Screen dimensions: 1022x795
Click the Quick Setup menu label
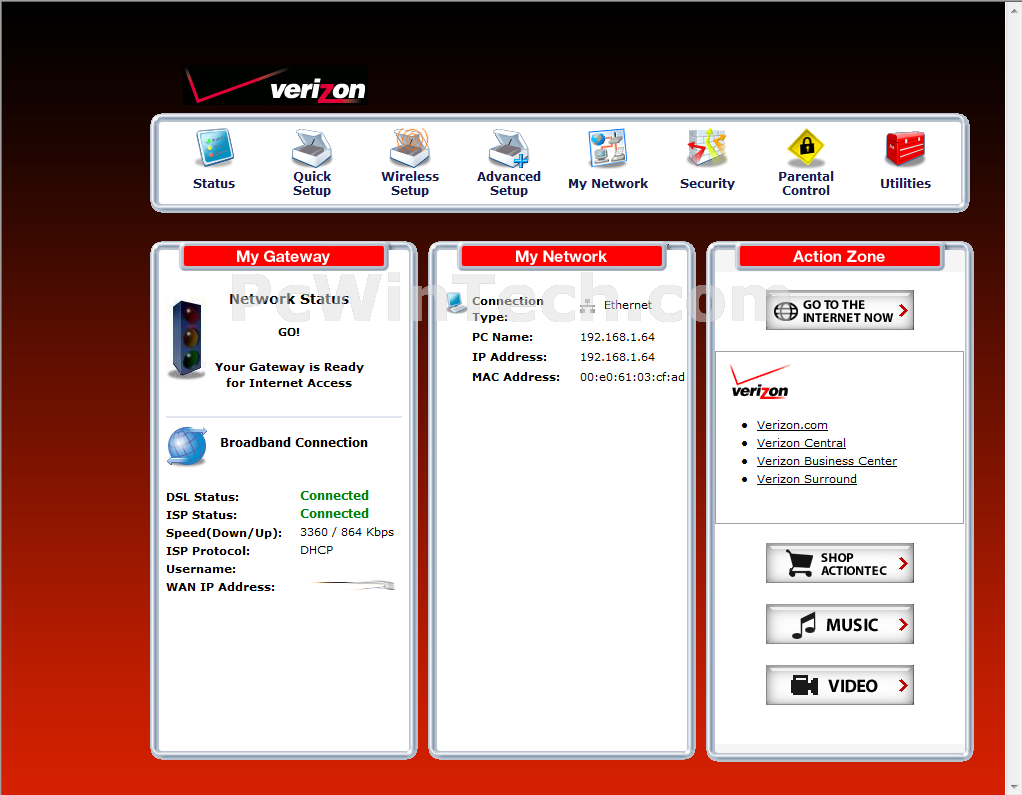312,184
